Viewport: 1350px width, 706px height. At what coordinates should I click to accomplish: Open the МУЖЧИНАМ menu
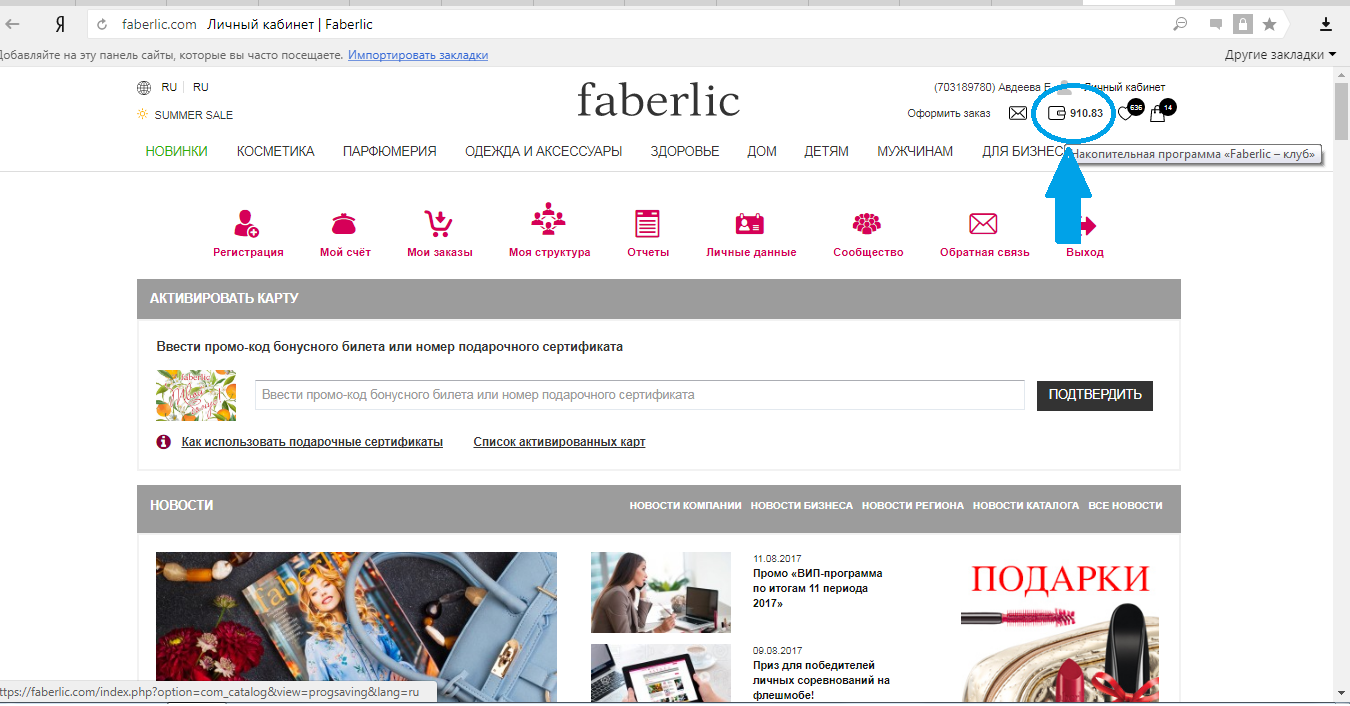click(x=915, y=151)
